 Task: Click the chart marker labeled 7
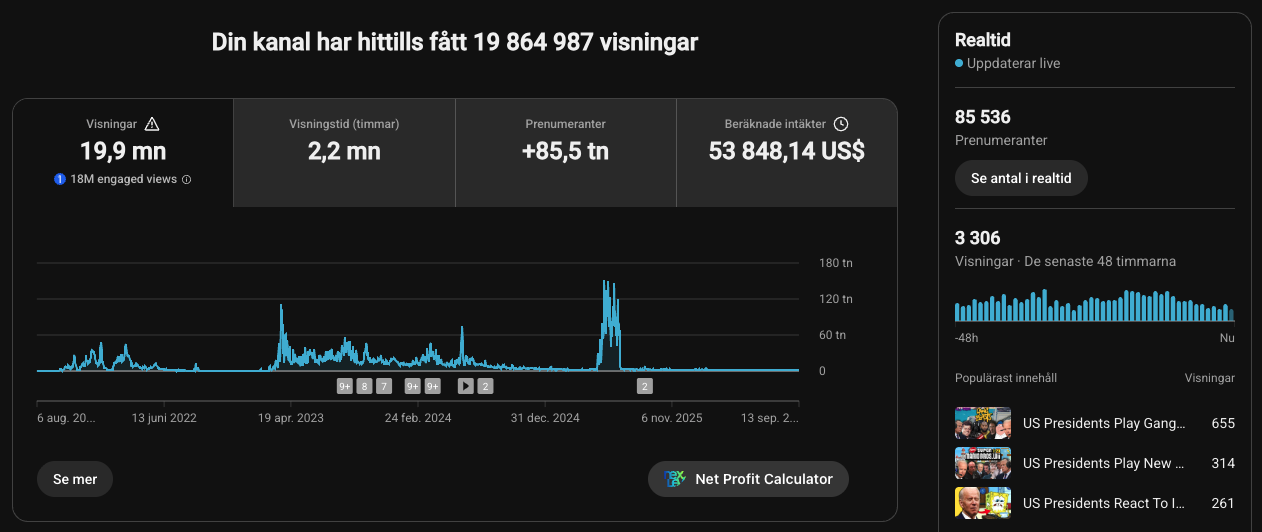[x=384, y=386]
